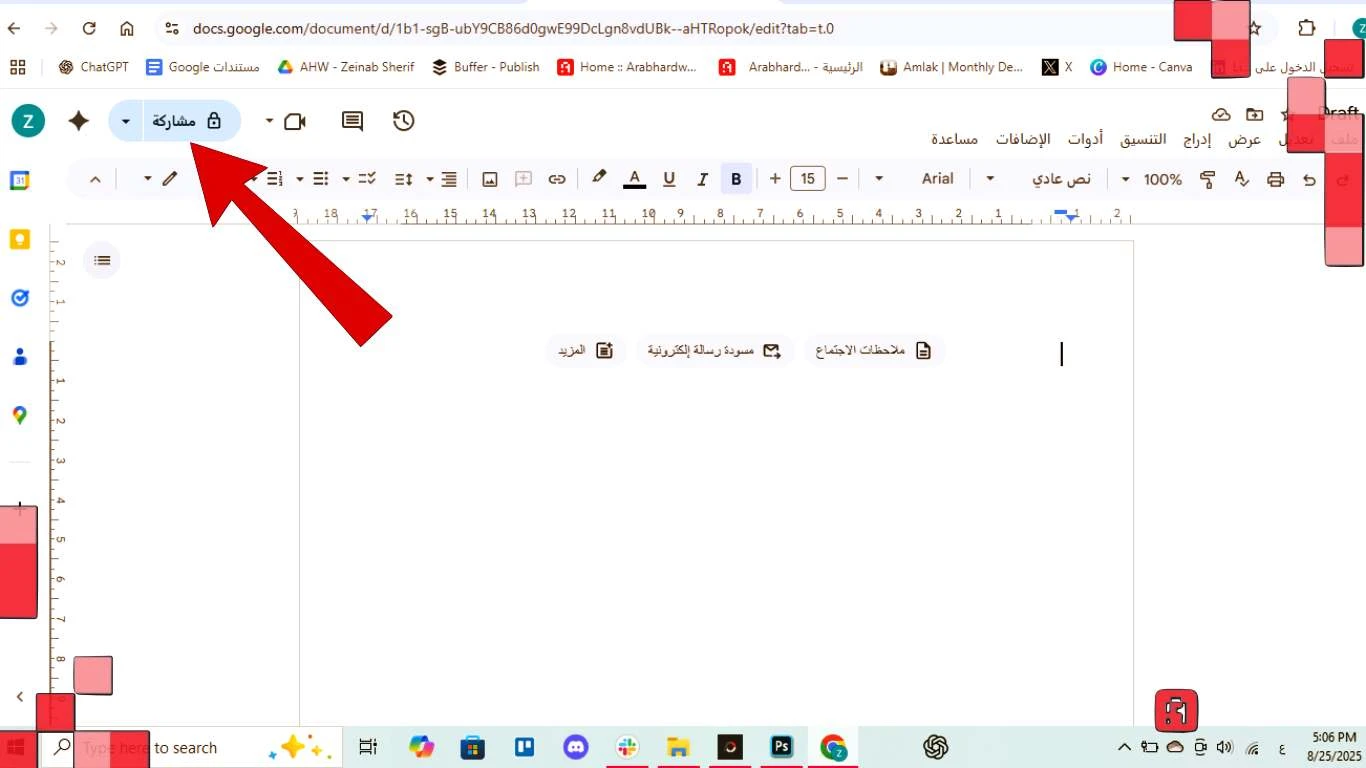Click the Z account avatar in Docs
Viewport: 1366px width, 768px height.
tap(28, 121)
